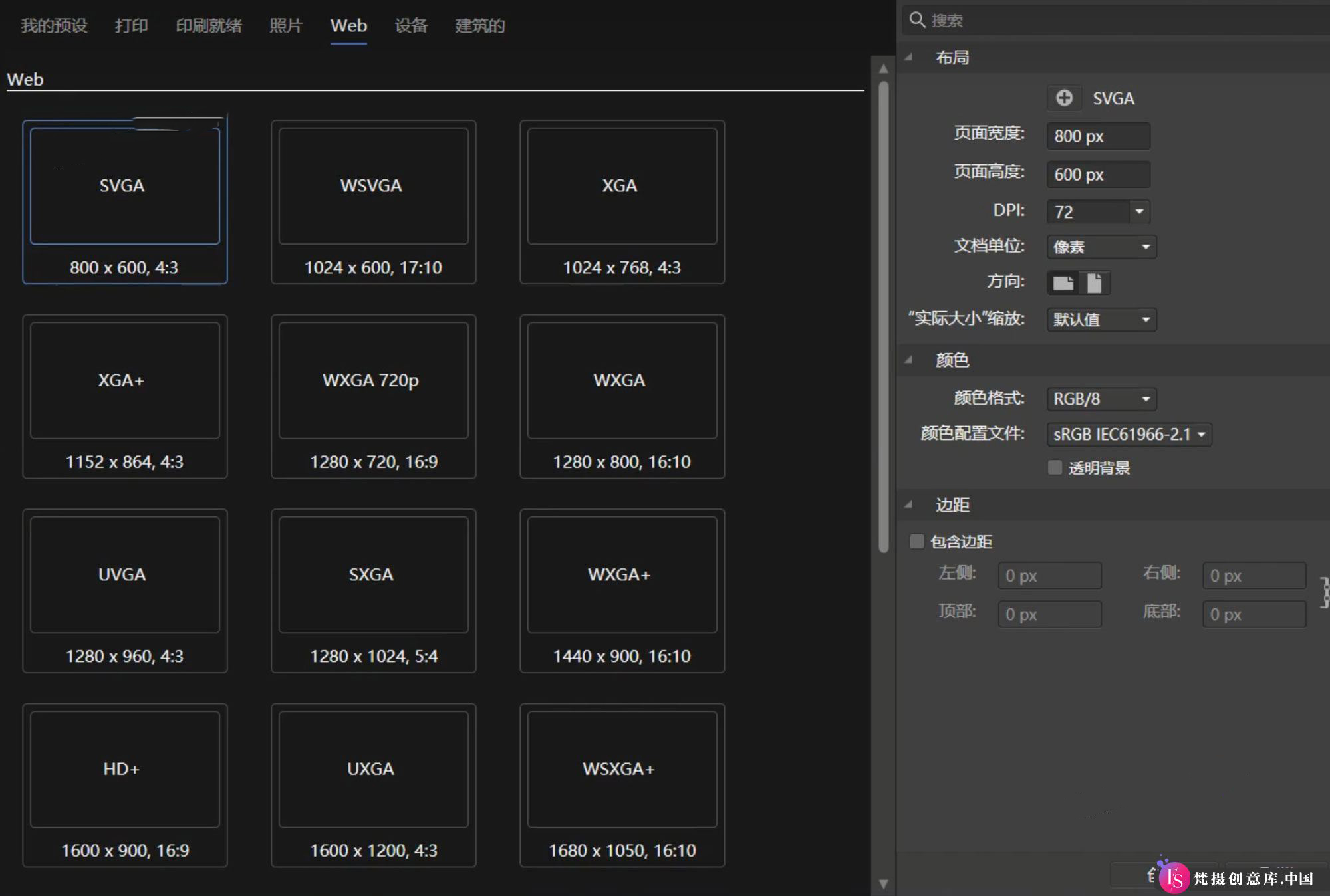Click the 左侧 margin field

(1049, 576)
